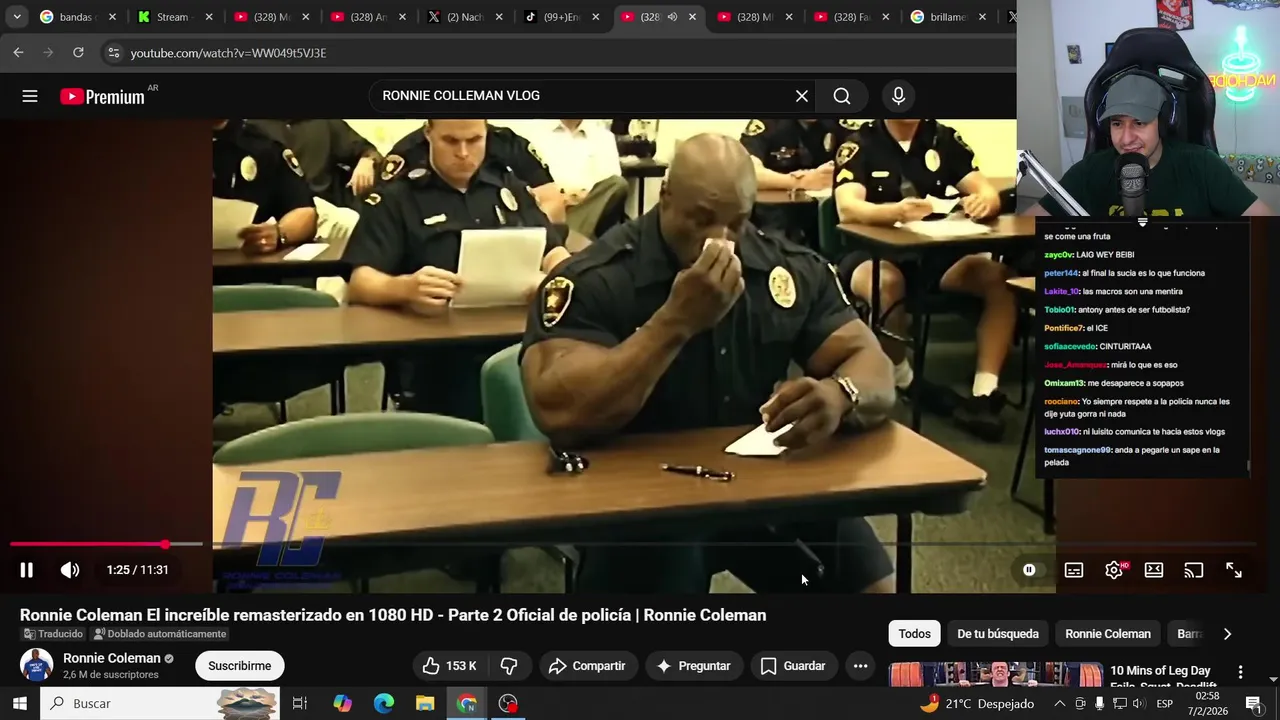Open options for 10 Mins of Leg Day
The height and width of the screenshot is (720, 1280).
(x=1240, y=672)
